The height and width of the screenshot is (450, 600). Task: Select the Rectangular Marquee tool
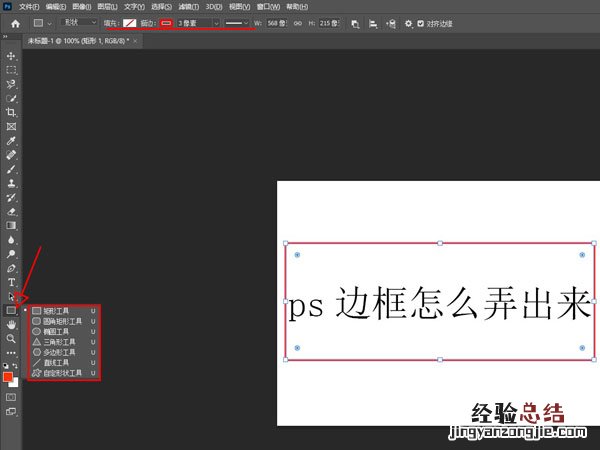[x=12, y=70]
